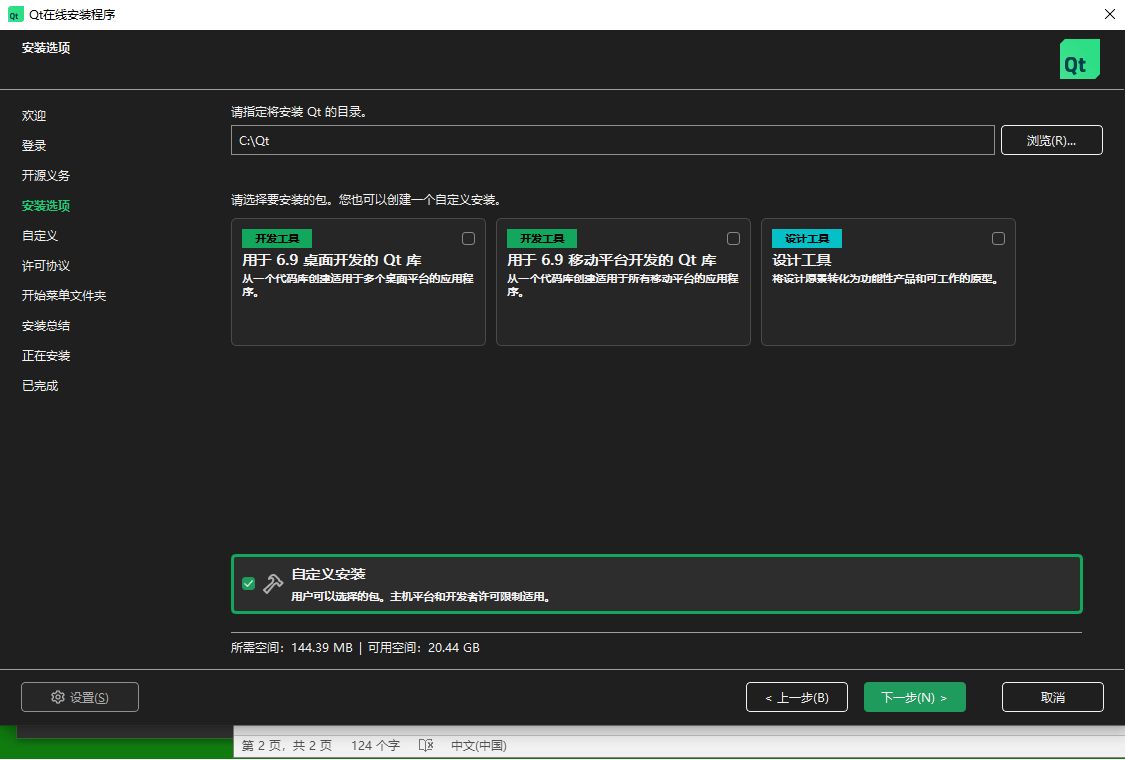Click the 设计工具 card title

tap(801, 260)
